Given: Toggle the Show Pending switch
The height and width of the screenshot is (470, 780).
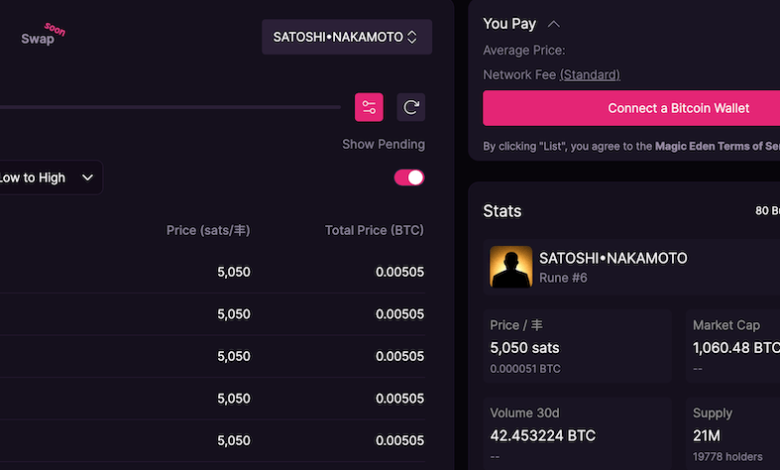Looking at the screenshot, I should (x=409, y=177).
